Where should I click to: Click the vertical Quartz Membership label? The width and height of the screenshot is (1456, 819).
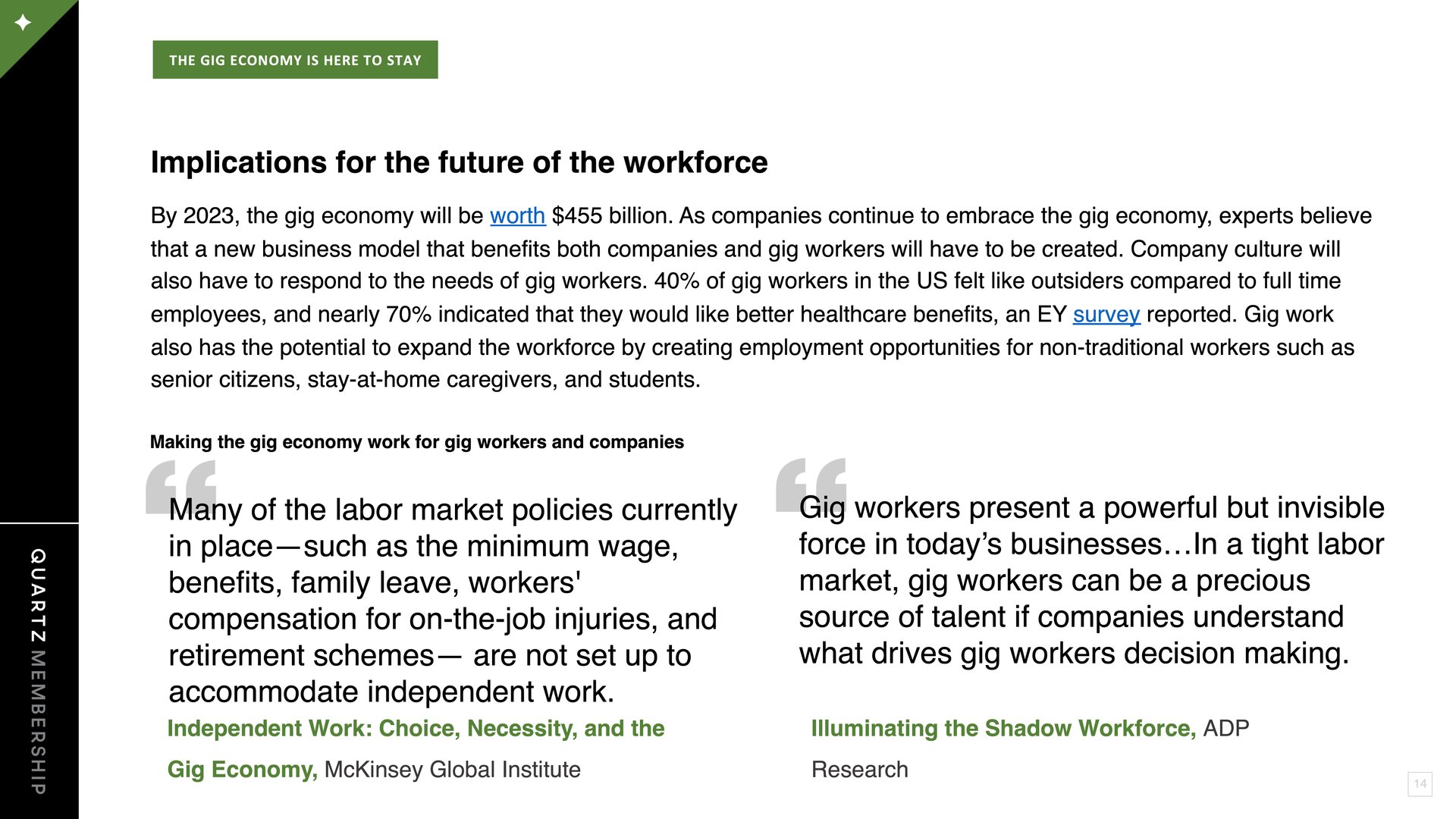pos(38,671)
